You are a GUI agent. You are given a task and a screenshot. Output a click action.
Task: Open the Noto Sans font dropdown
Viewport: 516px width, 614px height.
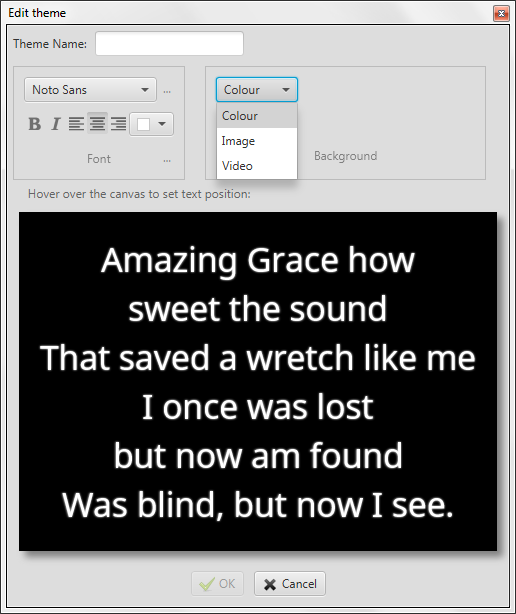pyautogui.click(x=90, y=90)
